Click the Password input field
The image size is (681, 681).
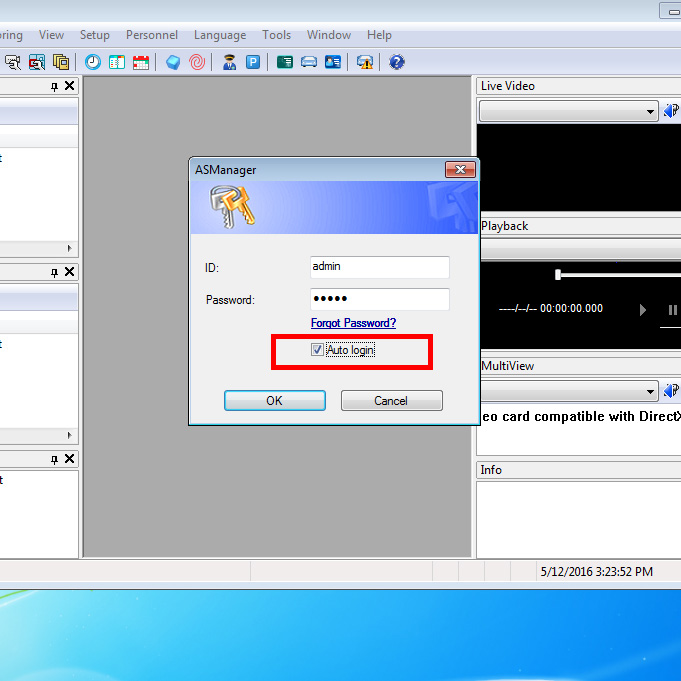pos(380,299)
